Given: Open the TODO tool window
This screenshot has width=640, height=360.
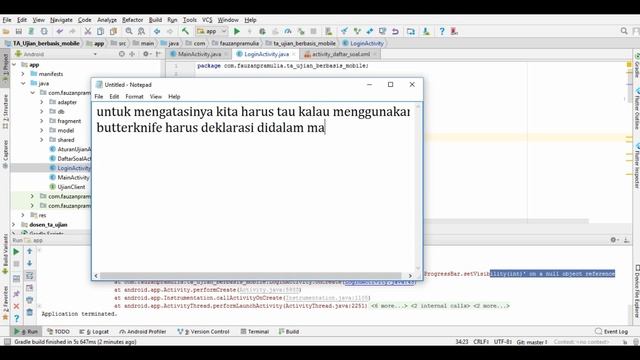Looking at the screenshot, I should click(58, 331).
